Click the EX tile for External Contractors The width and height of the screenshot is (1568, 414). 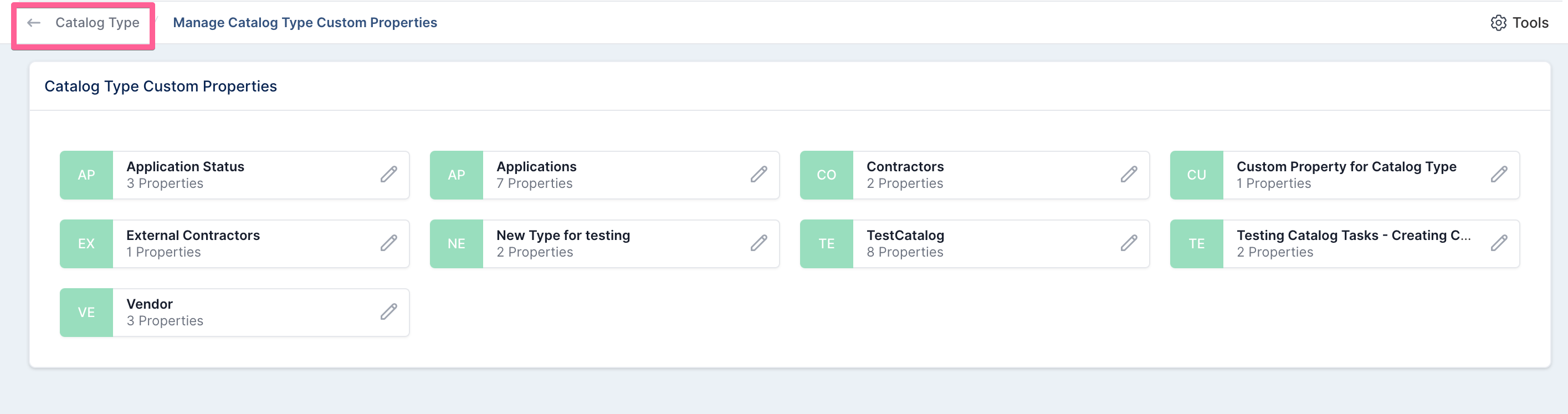pos(86,243)
